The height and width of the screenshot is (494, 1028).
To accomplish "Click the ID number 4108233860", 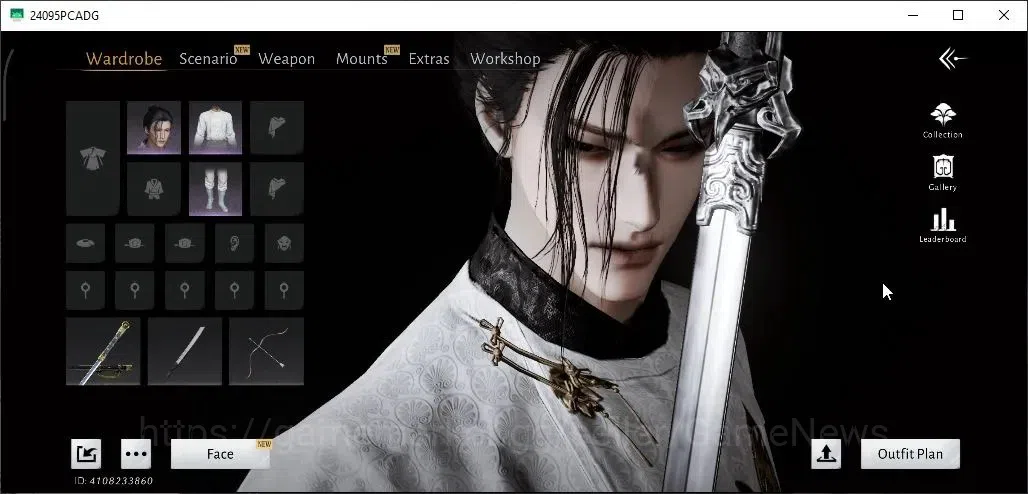I will tap(121, 481).
